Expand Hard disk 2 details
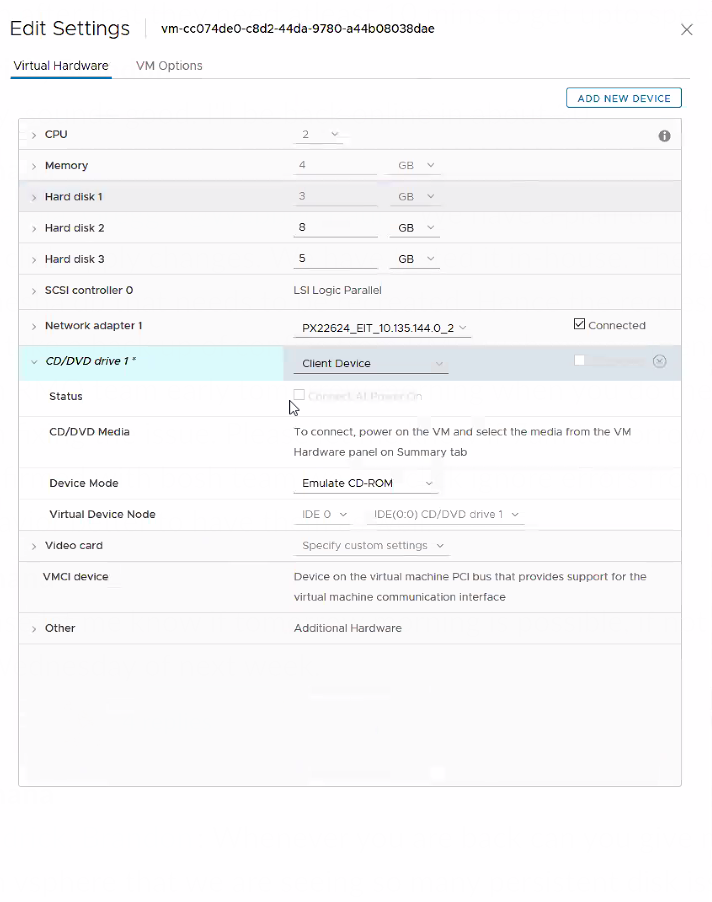 pyautogui.click(x=34, y=229)
